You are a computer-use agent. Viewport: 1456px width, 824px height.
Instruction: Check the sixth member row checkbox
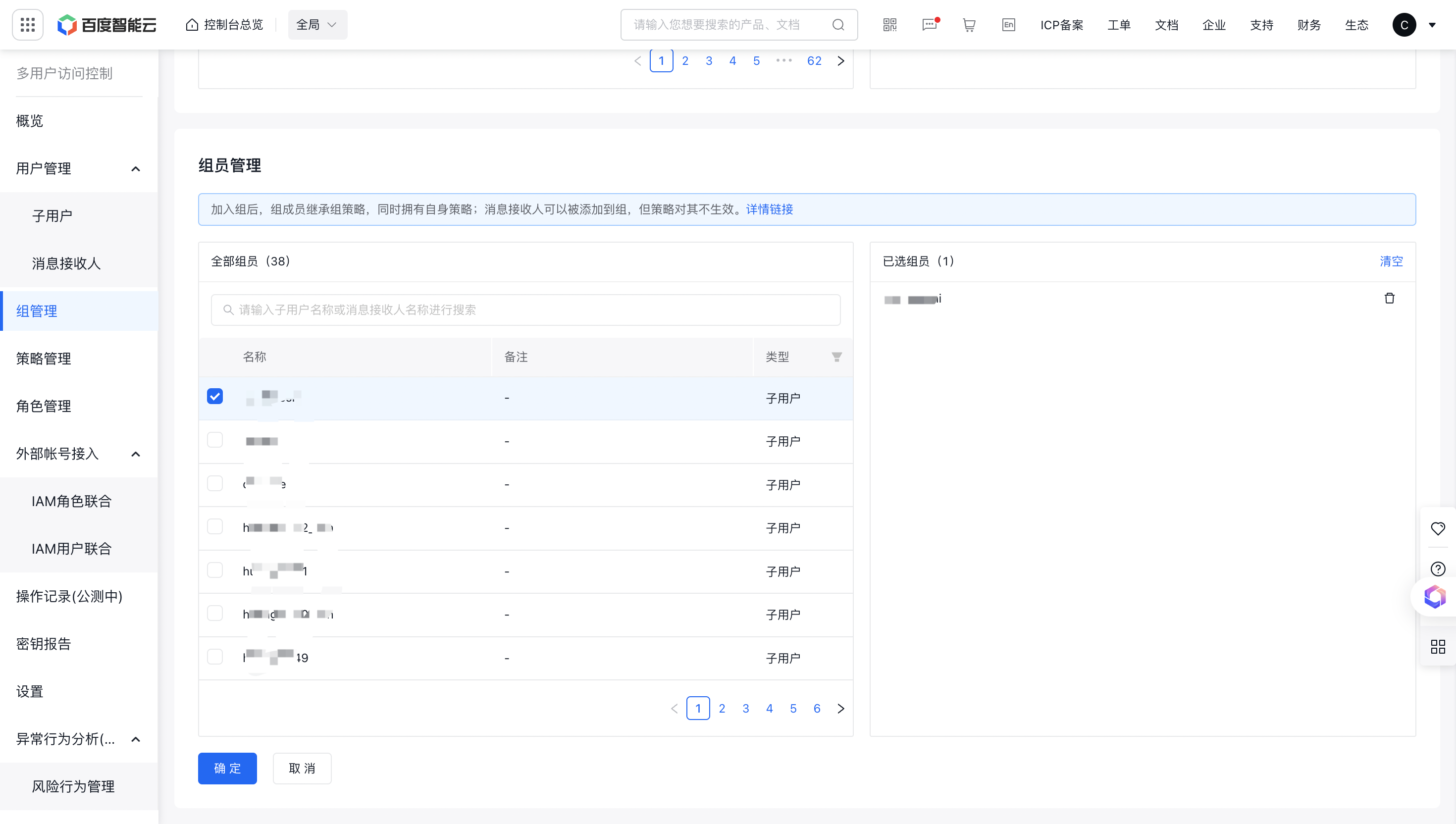[215, 614]
